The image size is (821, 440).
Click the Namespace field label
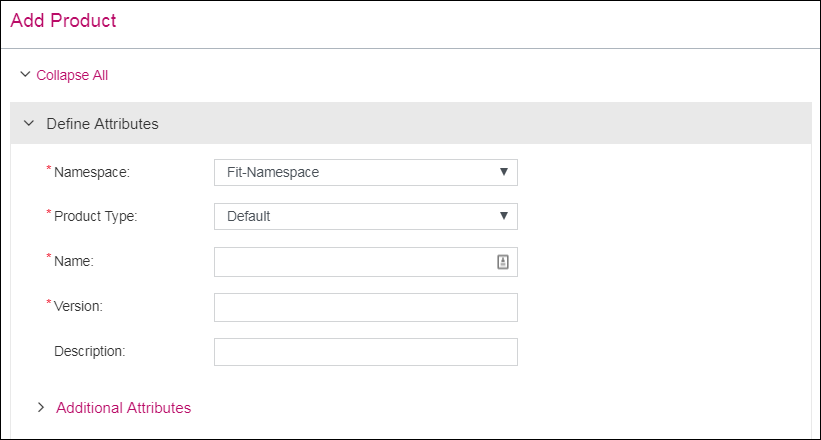pos(92,172)
